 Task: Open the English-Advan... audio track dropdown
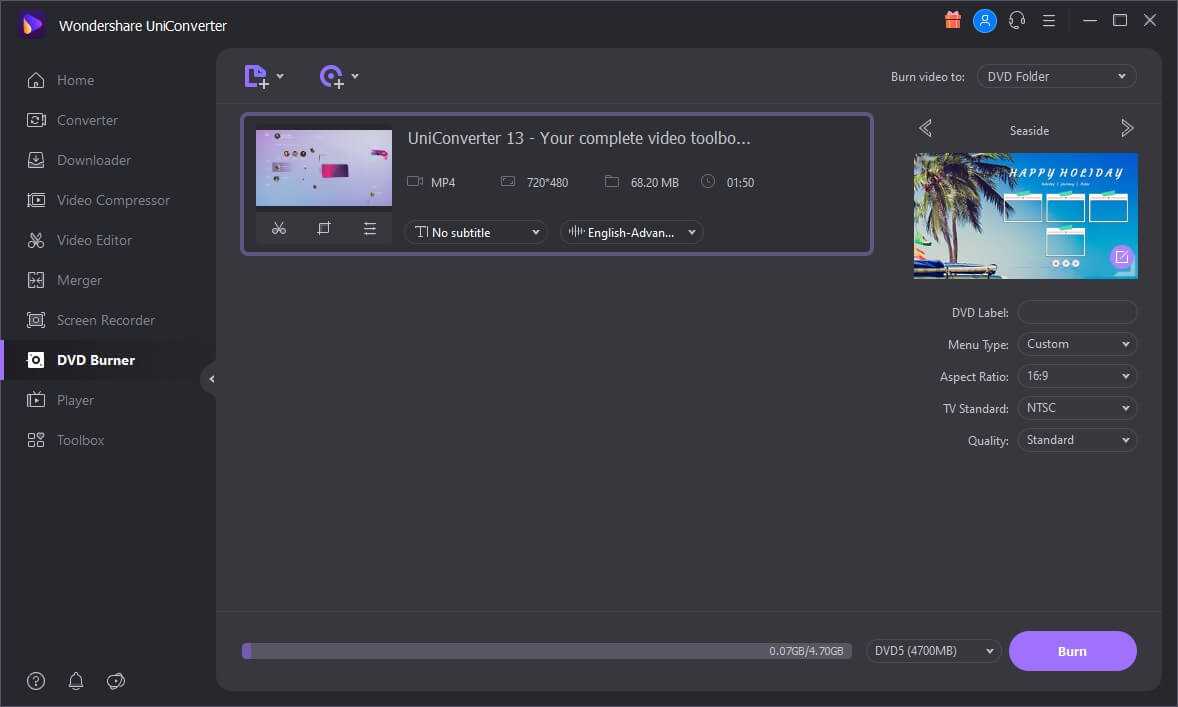coord(632,232)
